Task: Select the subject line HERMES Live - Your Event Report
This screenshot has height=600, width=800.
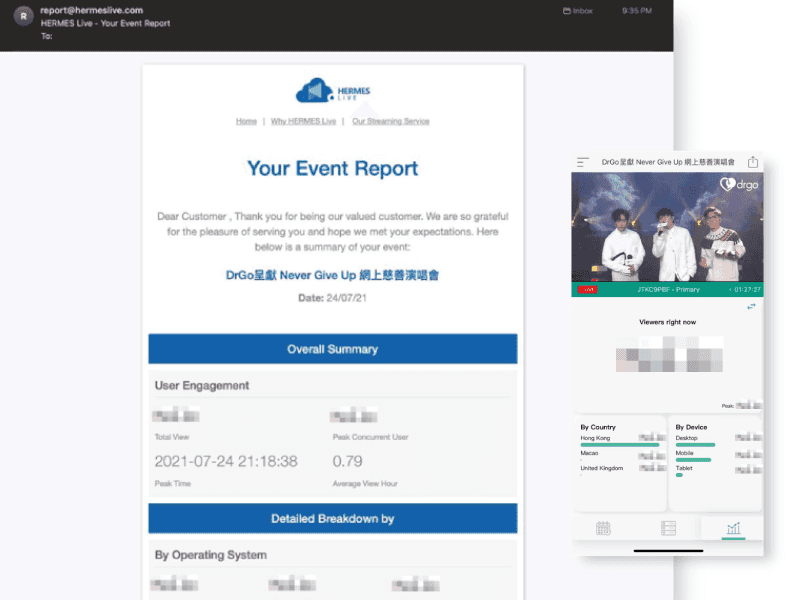Action: click(105, 23)
